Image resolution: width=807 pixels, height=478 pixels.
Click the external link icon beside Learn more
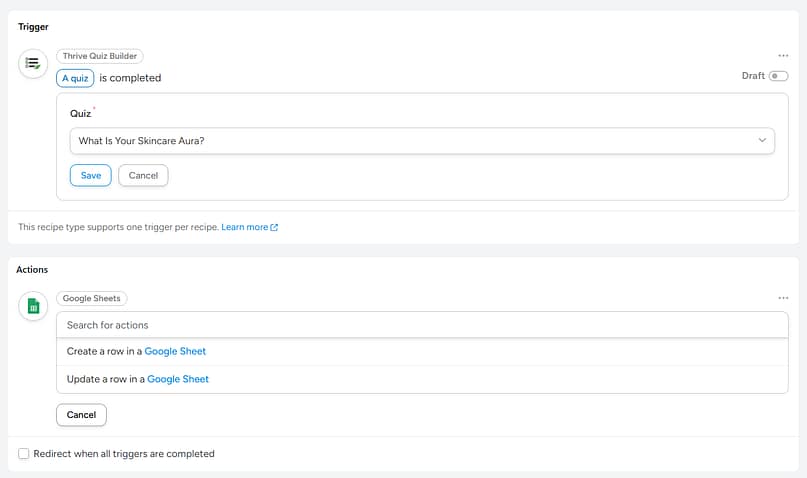coord(274,228)
